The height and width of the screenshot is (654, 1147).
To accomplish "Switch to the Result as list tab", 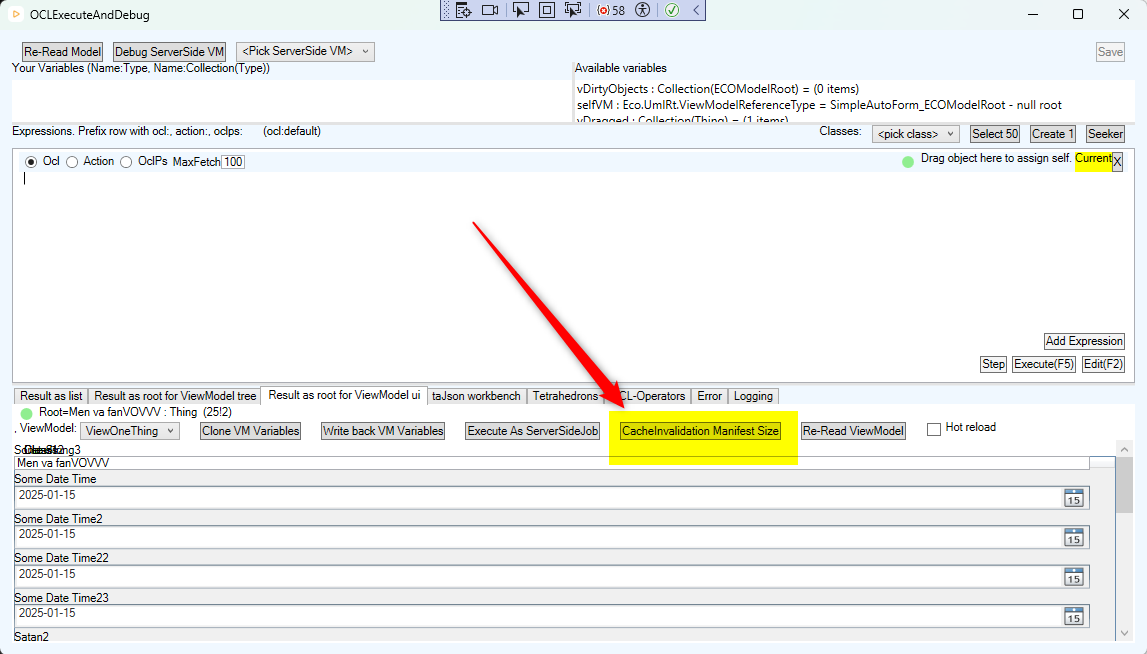I will point(51,396).
